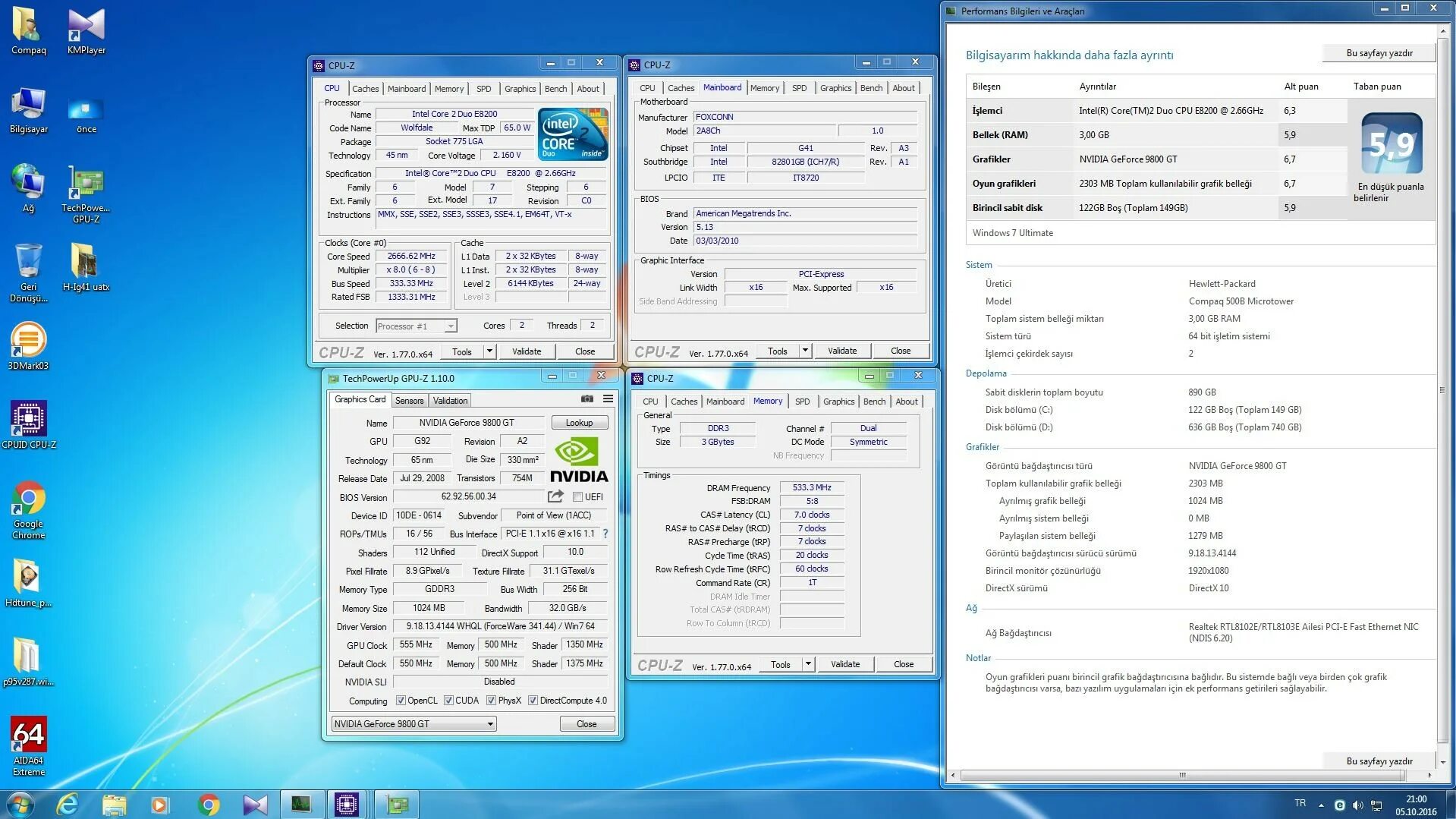
Task: Open Tools dropdown arrow in CPU-Z Mainboard window
Action: 805,351
